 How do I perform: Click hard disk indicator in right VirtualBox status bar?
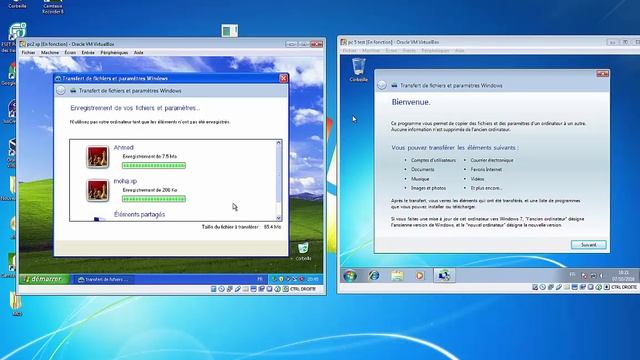[x=535, y=287]
